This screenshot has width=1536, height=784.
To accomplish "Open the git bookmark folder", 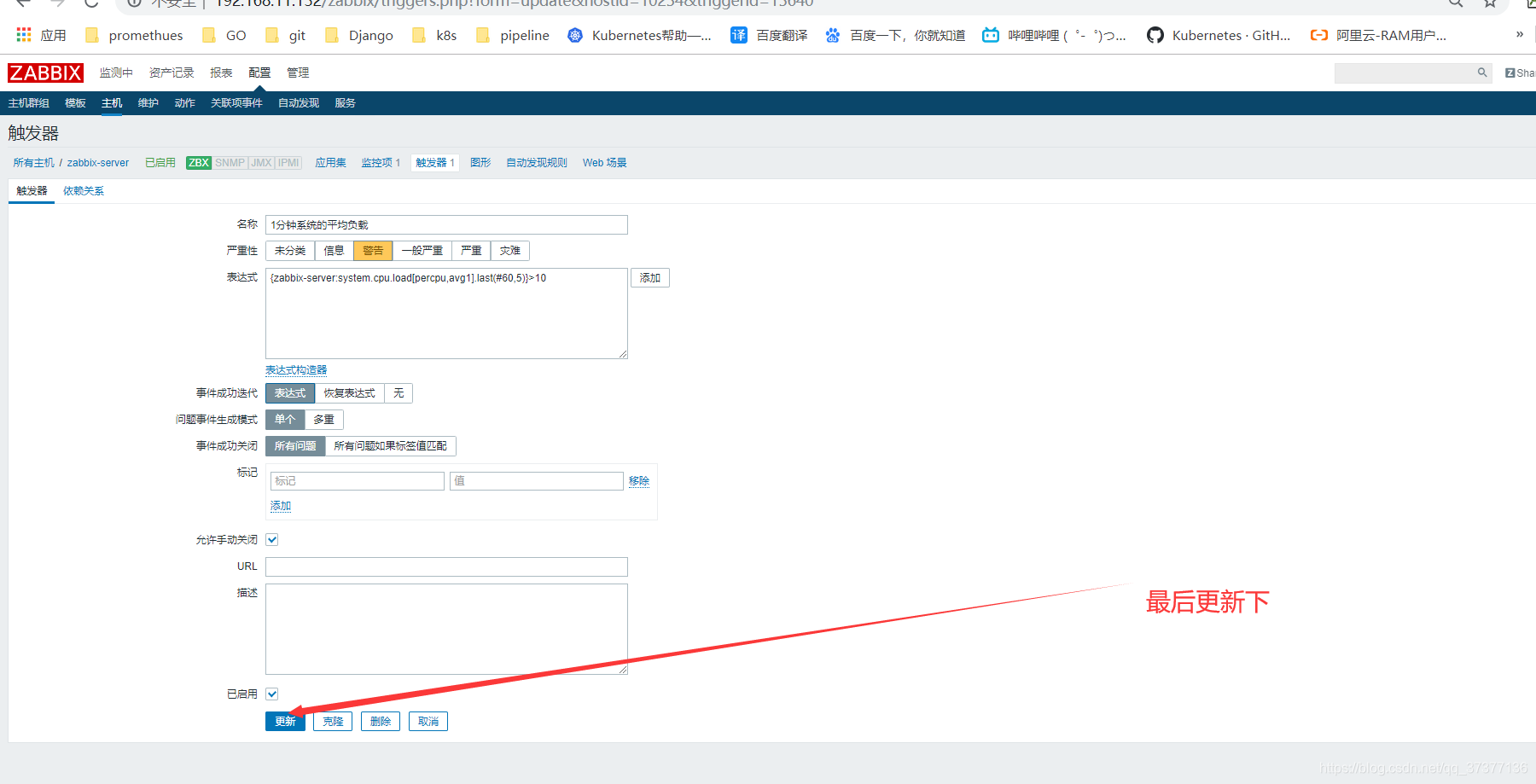I will [x=286, y=35].
